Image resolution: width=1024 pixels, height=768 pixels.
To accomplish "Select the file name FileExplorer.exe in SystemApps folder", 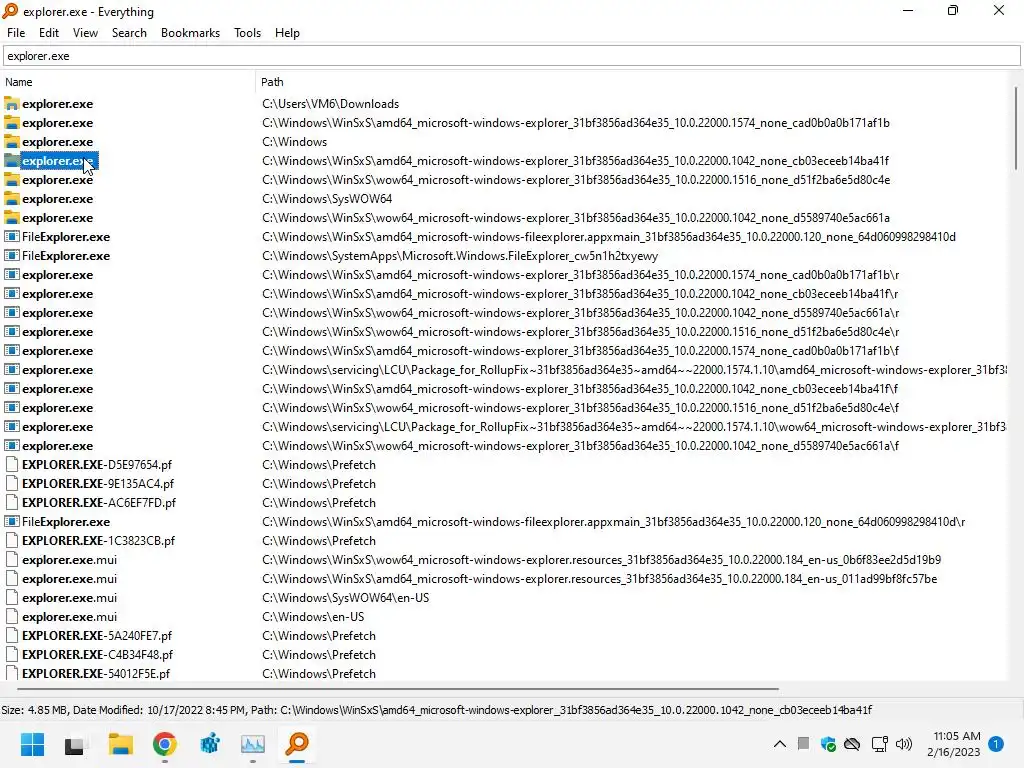I will coord(66,256).
